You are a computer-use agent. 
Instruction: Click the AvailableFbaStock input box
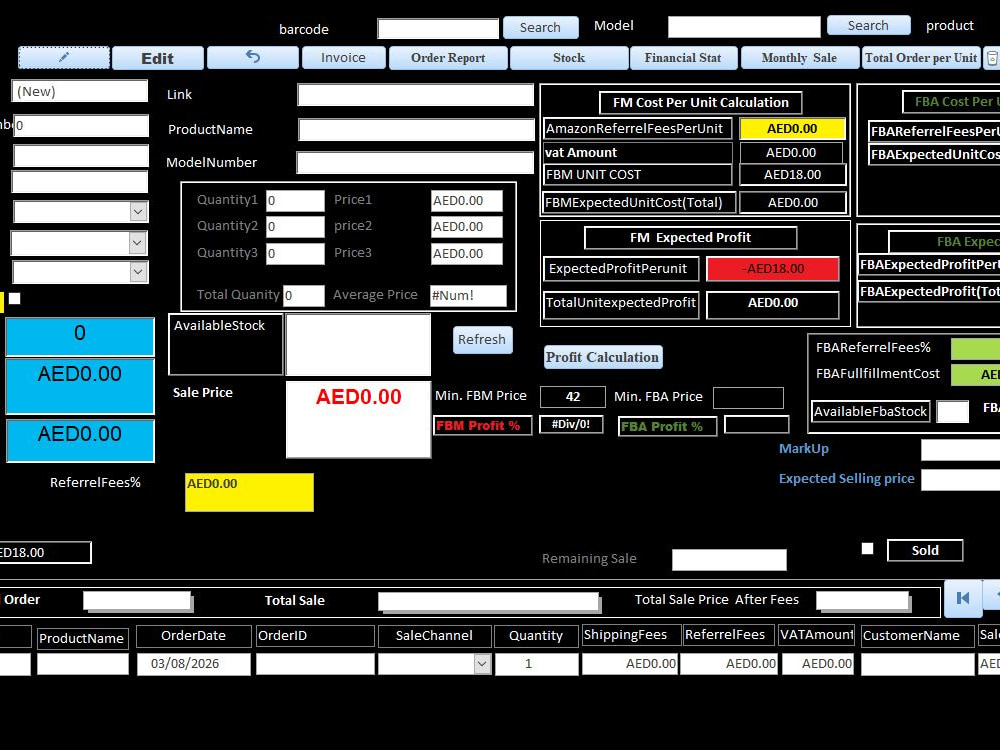point(953,411)
